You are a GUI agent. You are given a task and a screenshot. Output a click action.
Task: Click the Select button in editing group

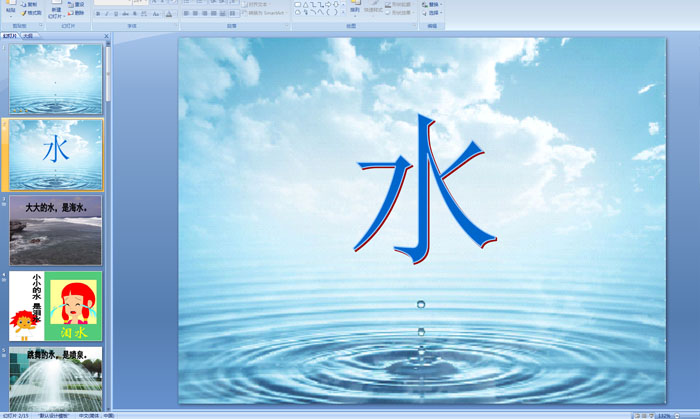pyautogui.click(x=432, y=13)
